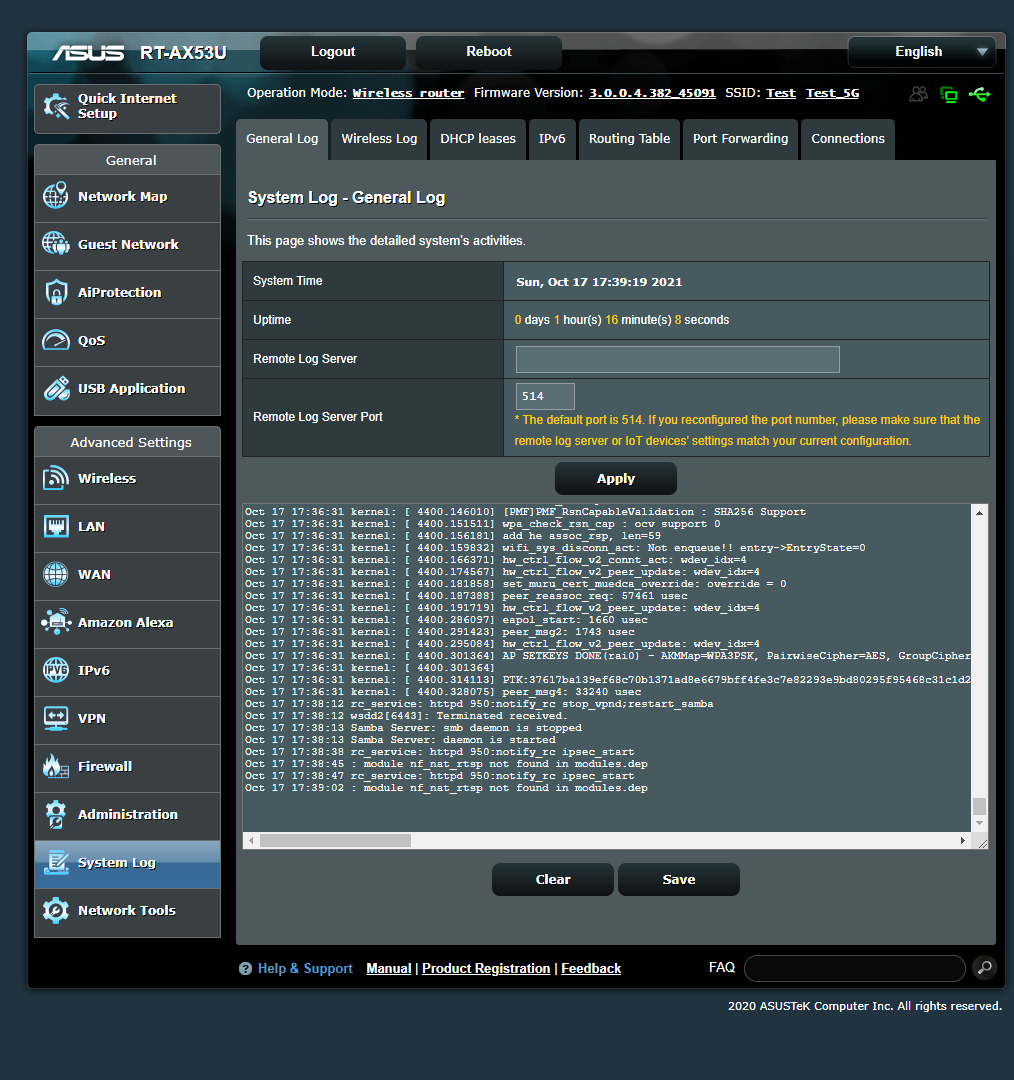Open the Manual link in the footer
This screenshot has height=1080, width=1014.
388,968
